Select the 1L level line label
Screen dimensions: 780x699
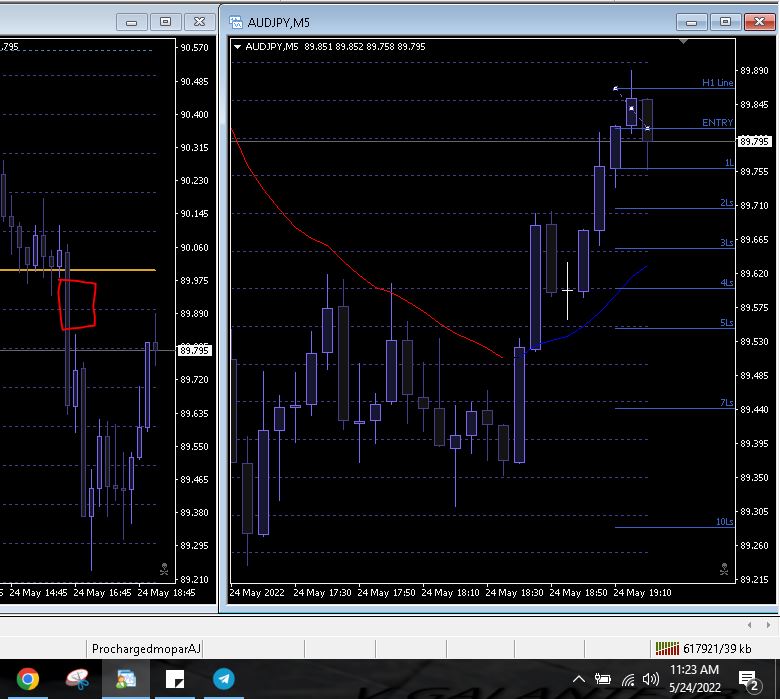[x=729, y=163]
